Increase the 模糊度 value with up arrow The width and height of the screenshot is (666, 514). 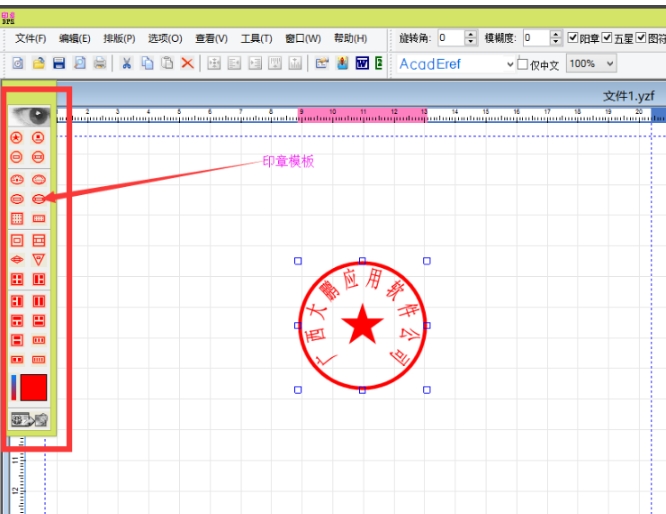click(556, 34)
